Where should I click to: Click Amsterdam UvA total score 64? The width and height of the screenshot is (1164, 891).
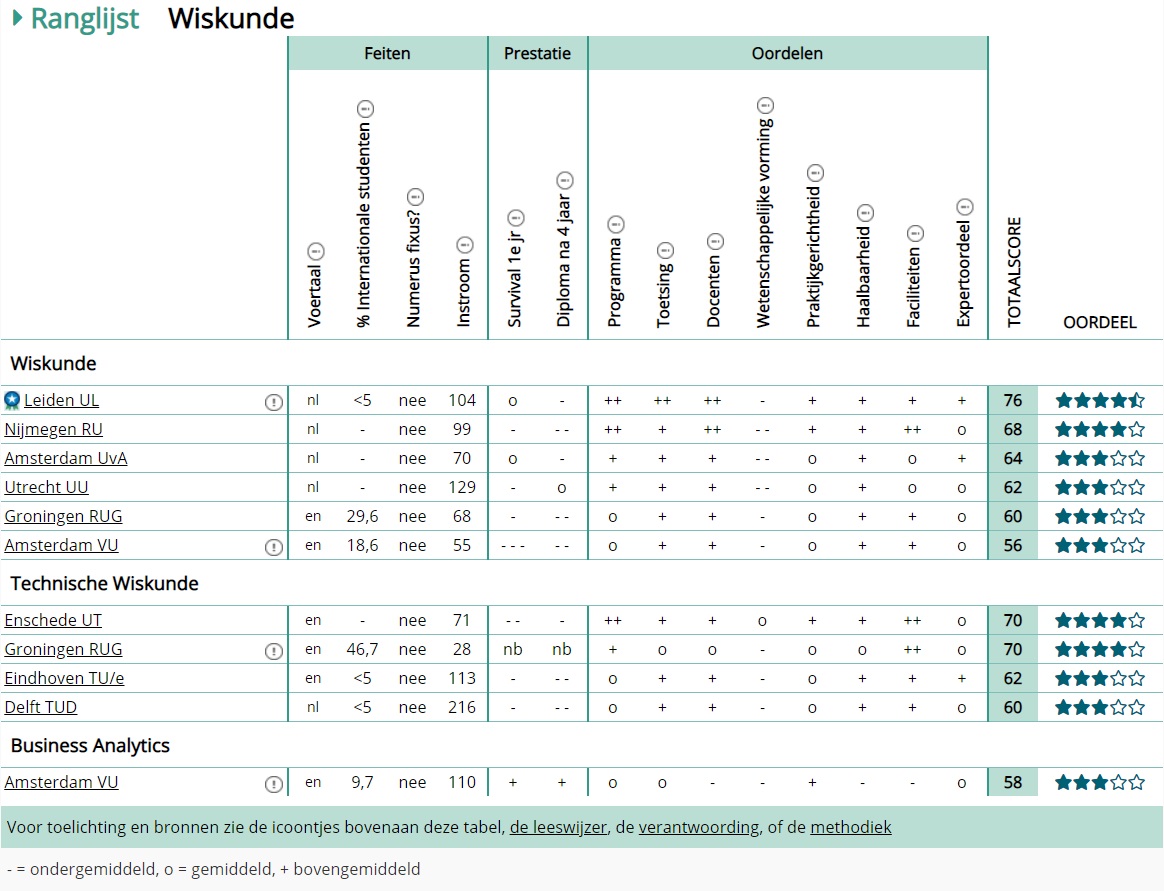tap(1013, 459)
